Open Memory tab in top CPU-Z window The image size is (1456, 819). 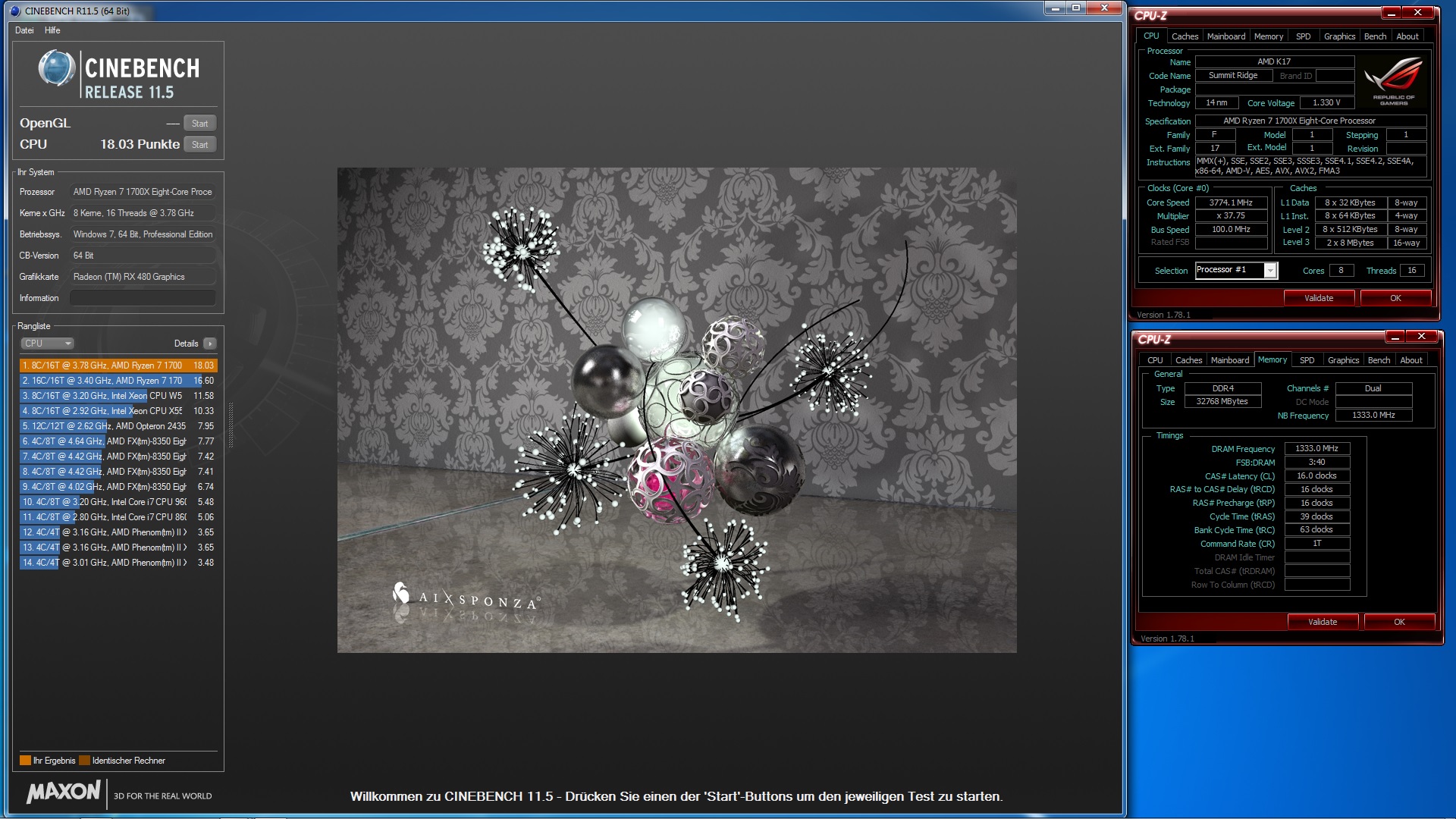(x=1269, y=36)
